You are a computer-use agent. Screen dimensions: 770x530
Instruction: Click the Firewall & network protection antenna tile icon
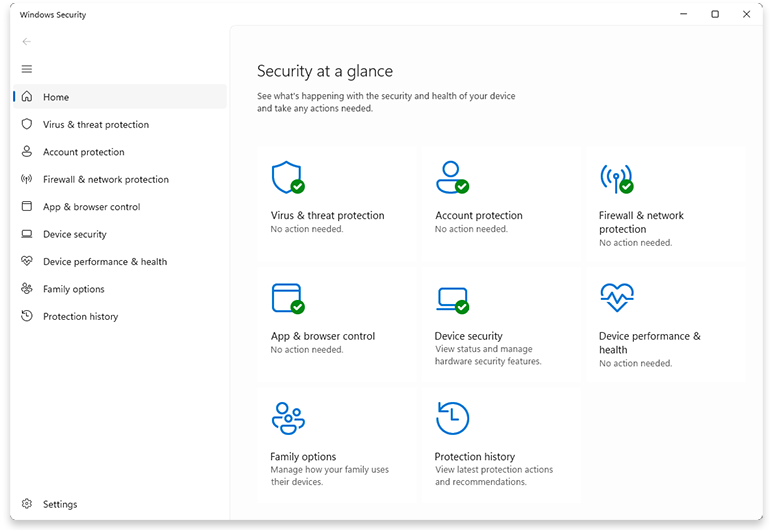pos(616,178)
